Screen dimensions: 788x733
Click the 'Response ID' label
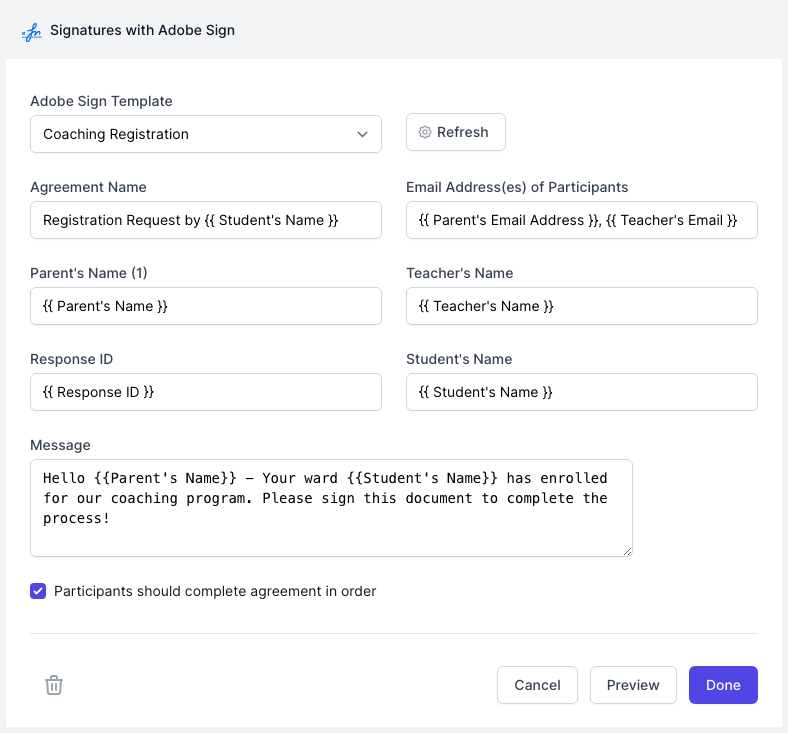pos(71,359)
